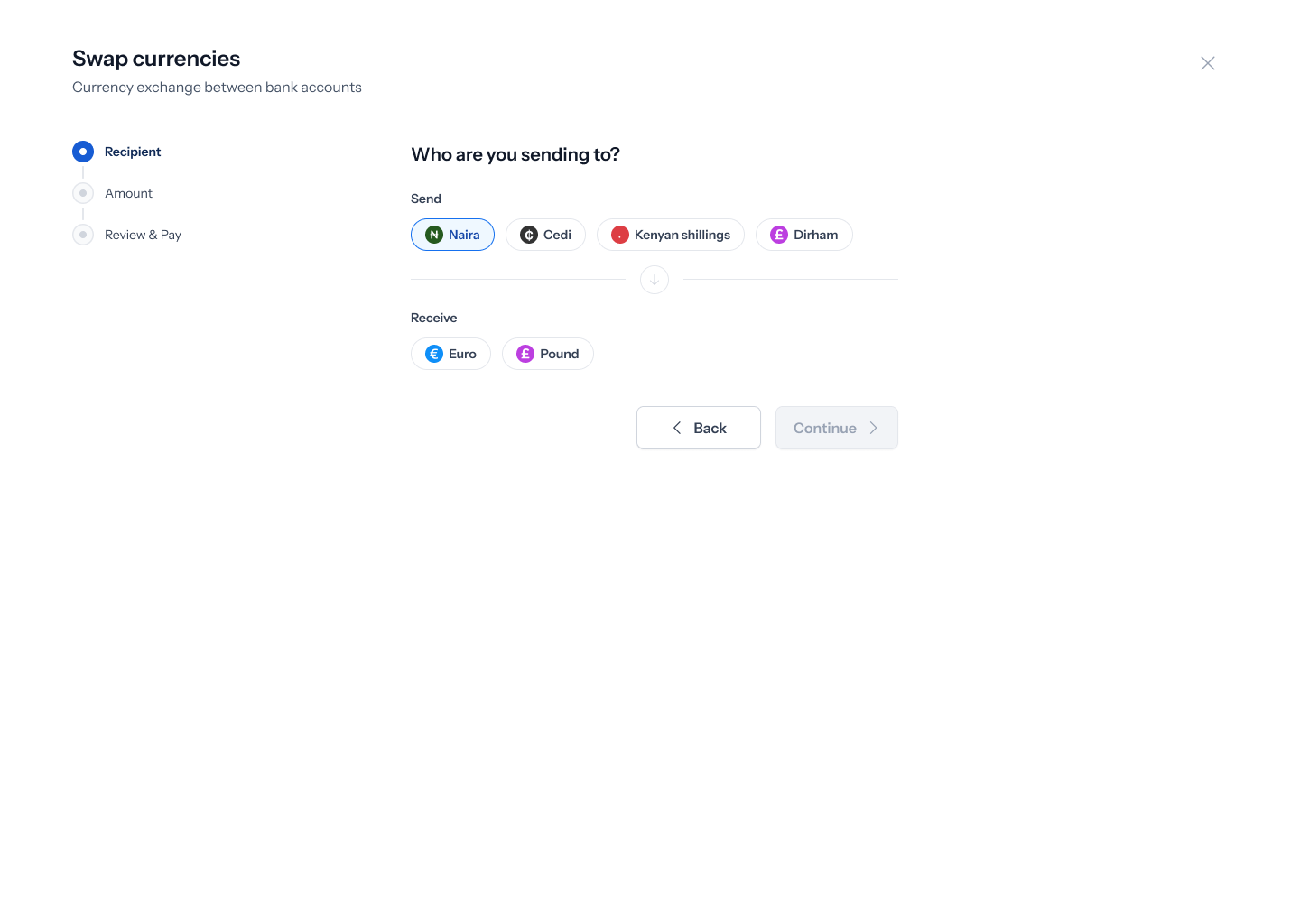Click the Review & Pay step circle
Viewport: 1300px width, 924px height.
click(x=83, y=235)
